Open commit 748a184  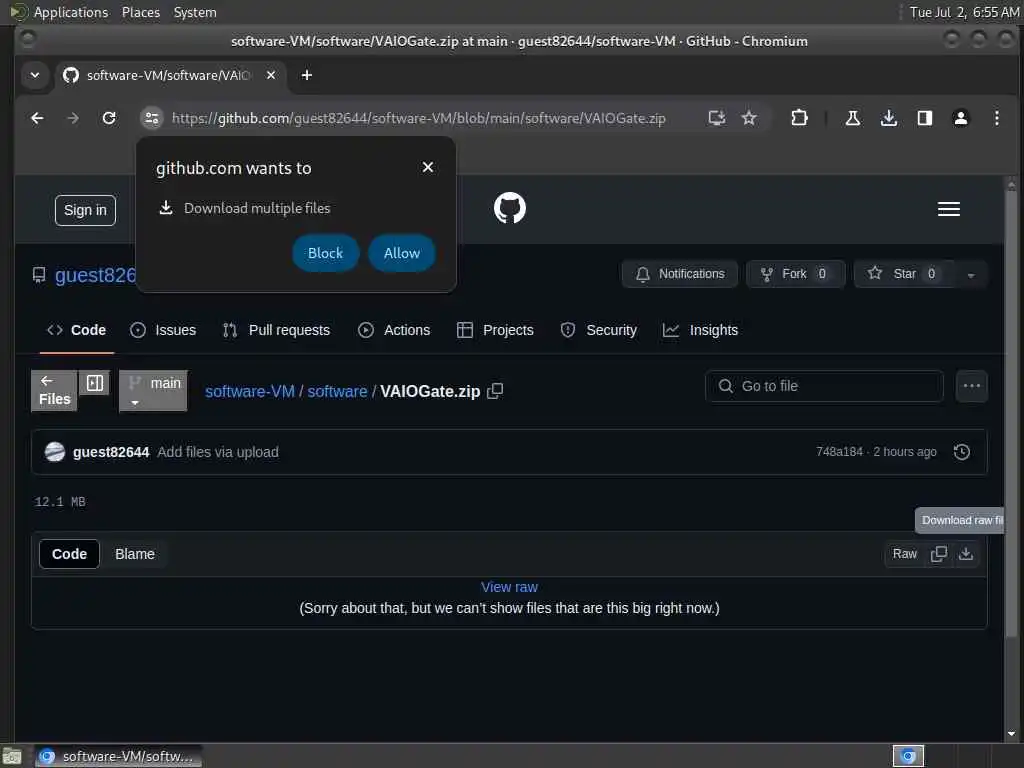(839, 452)
